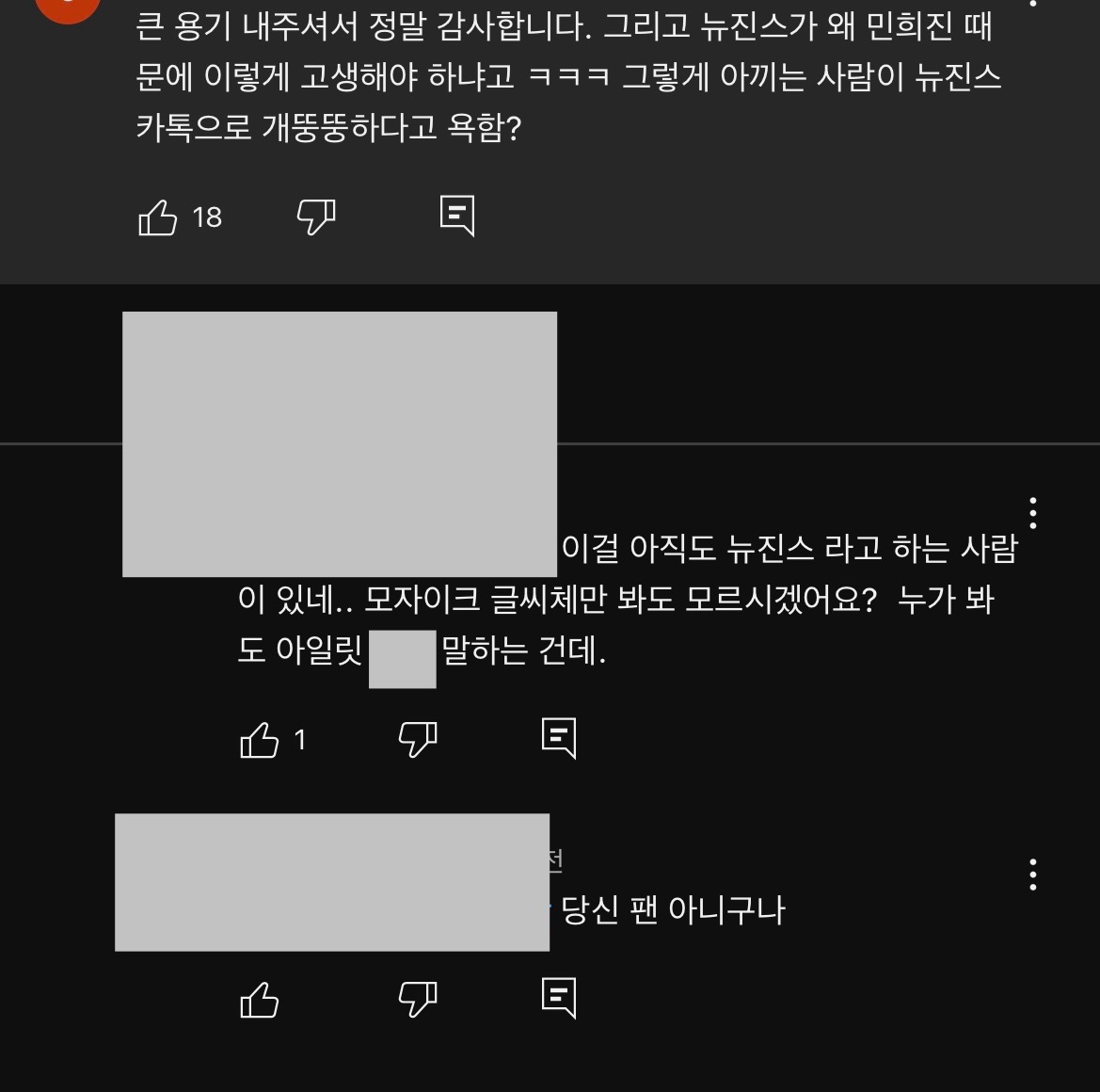
Task: Reply to the '당신 팬 아니구나' comment
Action: 559,997
